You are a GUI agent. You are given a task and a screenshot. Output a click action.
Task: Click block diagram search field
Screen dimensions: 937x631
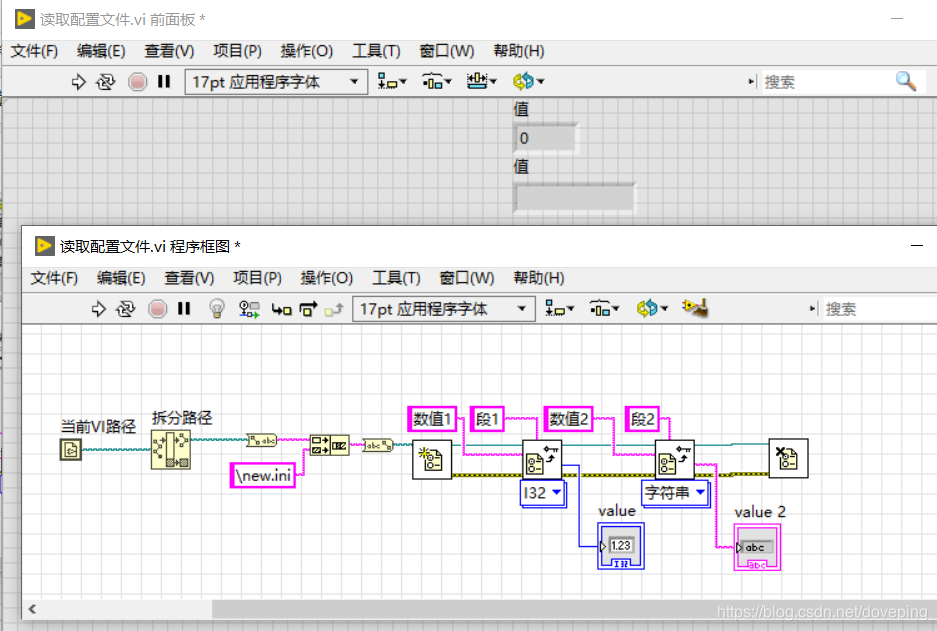pos(878,309)
